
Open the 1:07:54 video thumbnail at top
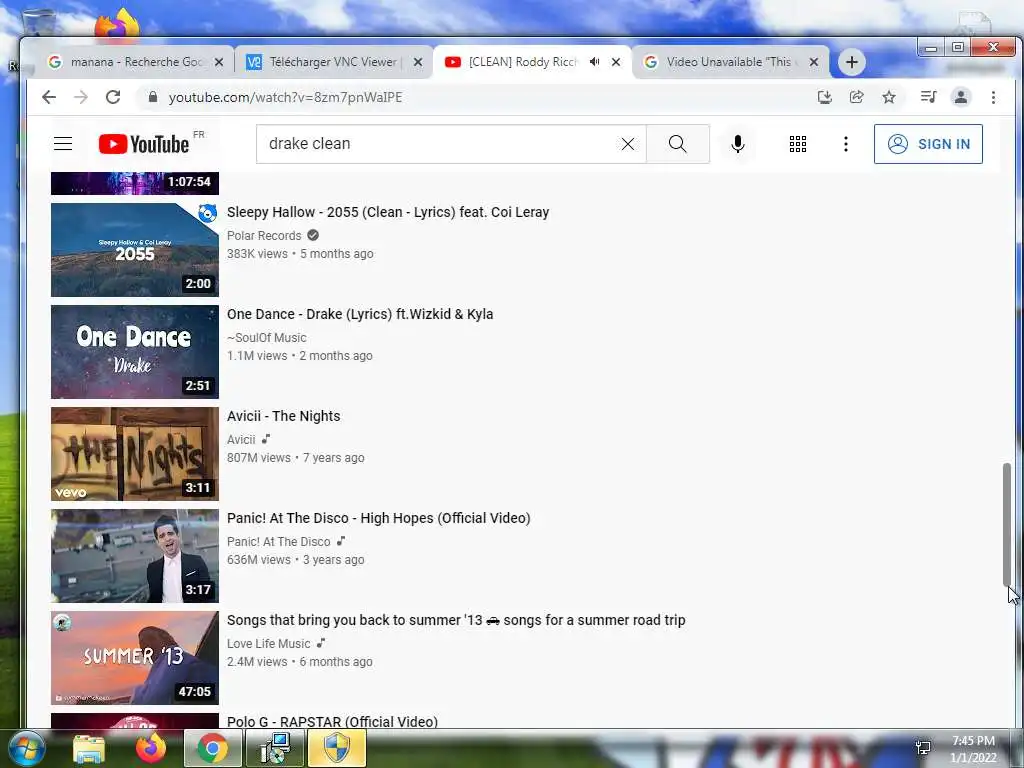point(135,184)
